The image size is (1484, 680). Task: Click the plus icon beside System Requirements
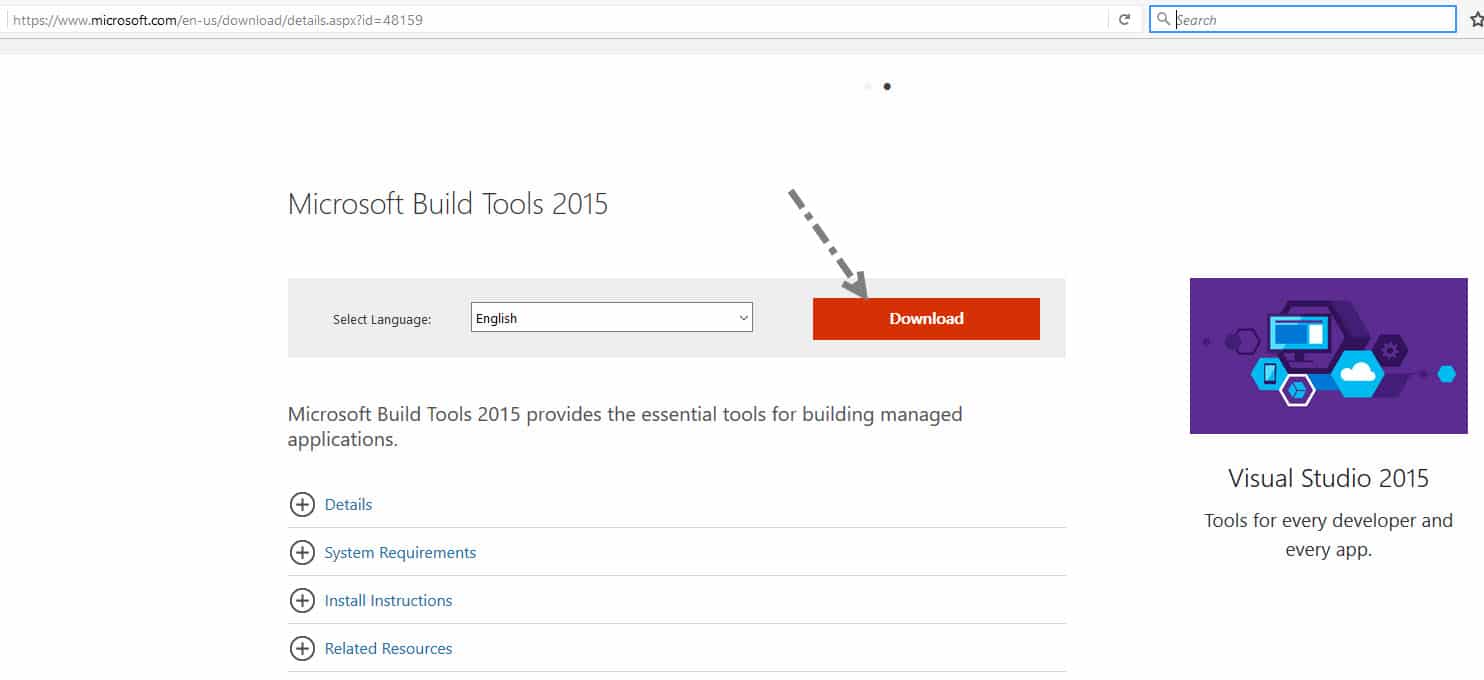pyautogui.click(x=302, y=552)
